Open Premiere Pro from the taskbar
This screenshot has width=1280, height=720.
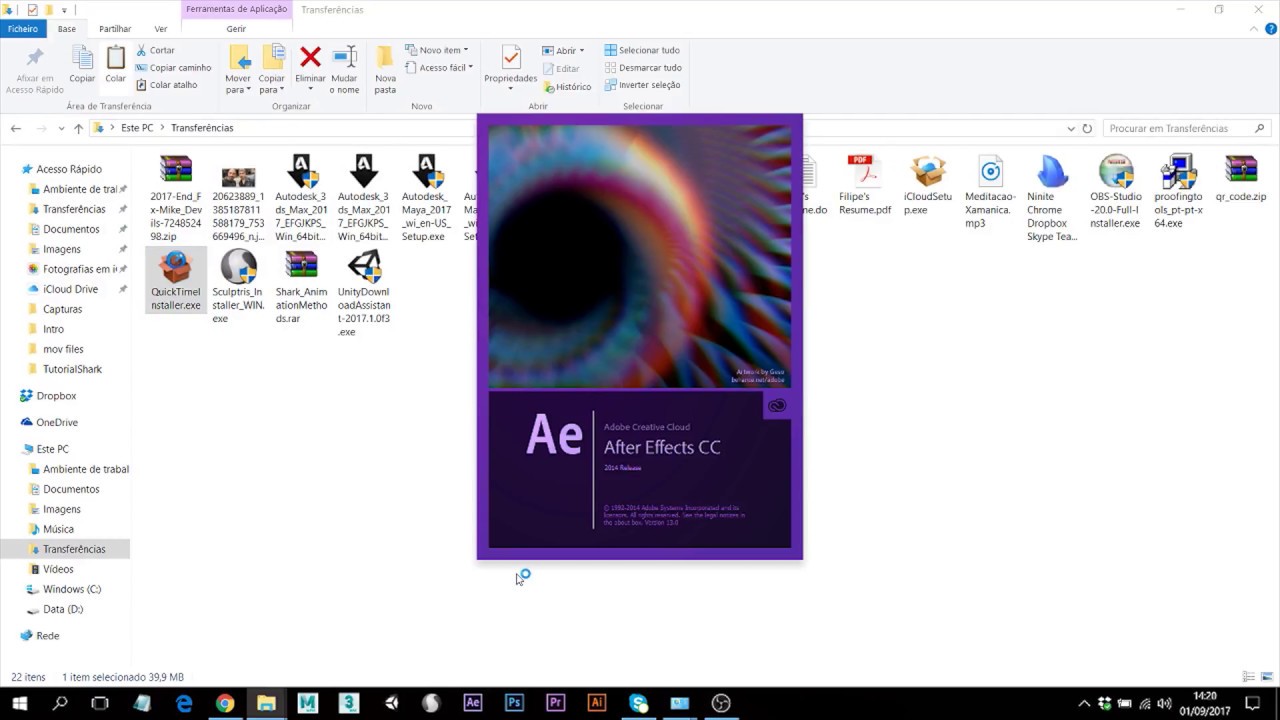point(555,703)
